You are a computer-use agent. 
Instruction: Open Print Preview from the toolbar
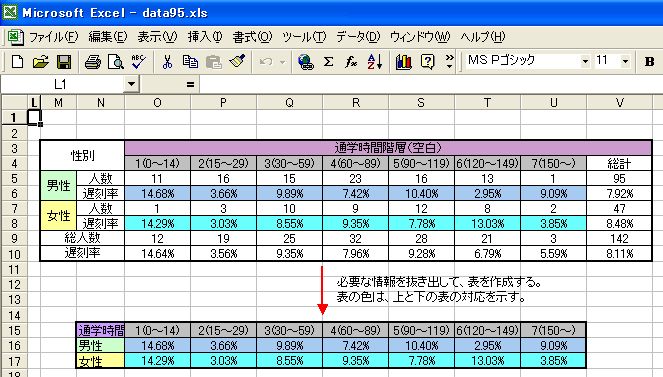coord(115,62)
